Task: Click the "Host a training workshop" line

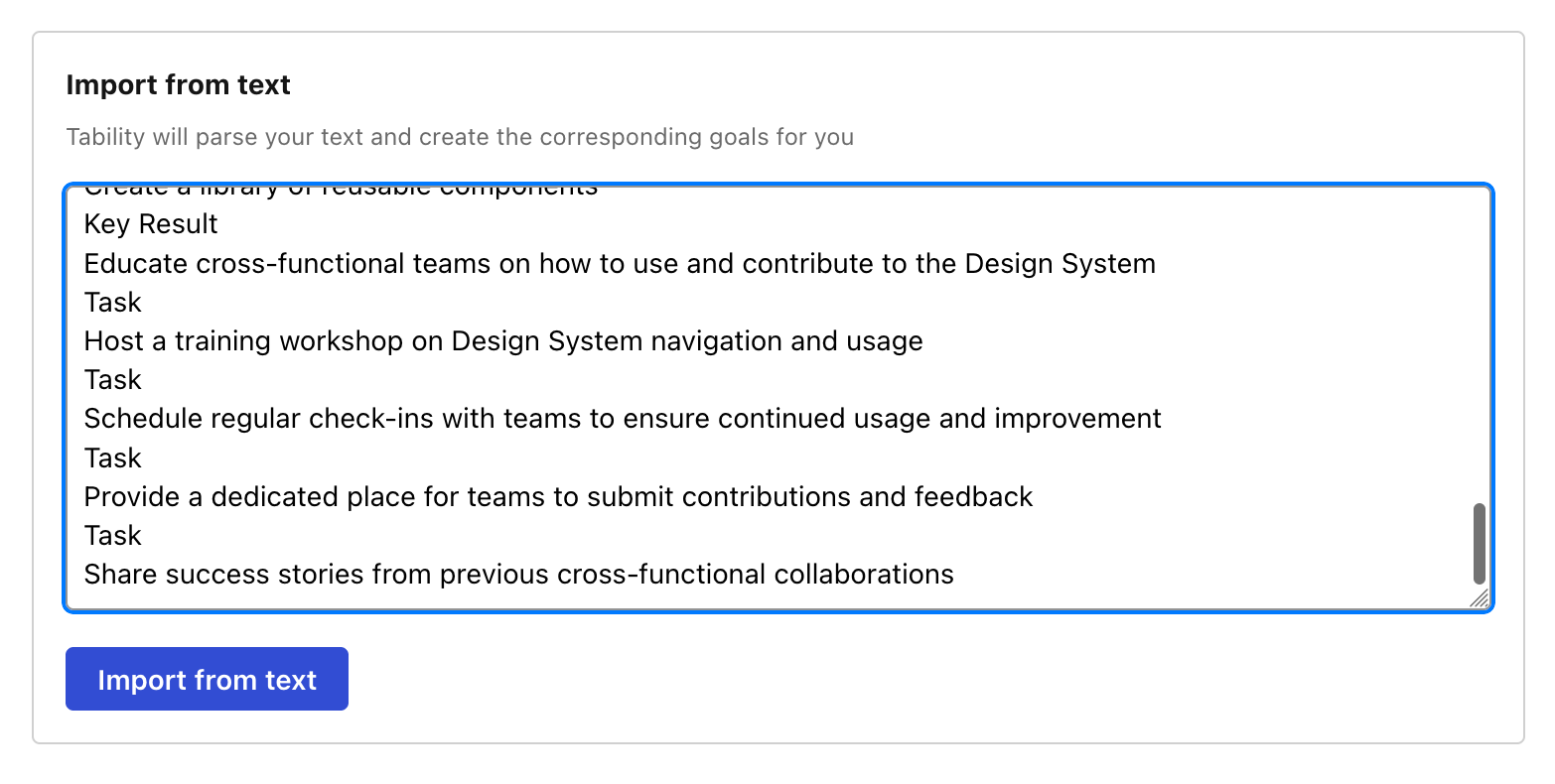Action: [502, 341]
